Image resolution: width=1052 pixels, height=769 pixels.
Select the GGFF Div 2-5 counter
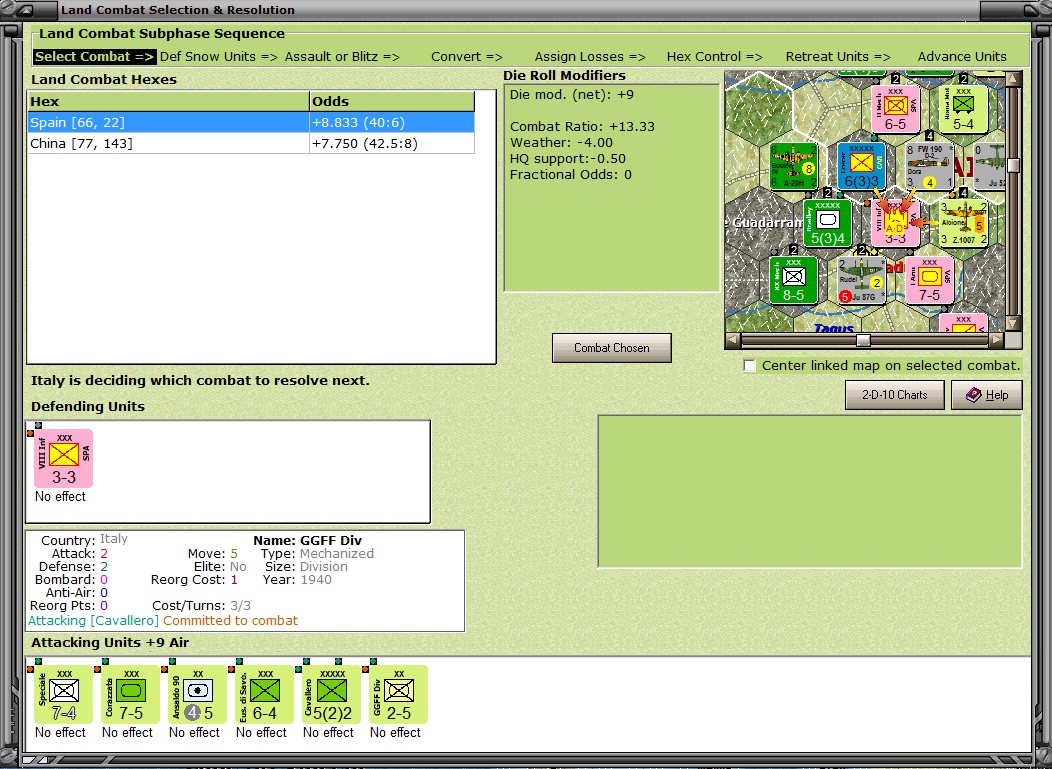(x=399, y=695)
